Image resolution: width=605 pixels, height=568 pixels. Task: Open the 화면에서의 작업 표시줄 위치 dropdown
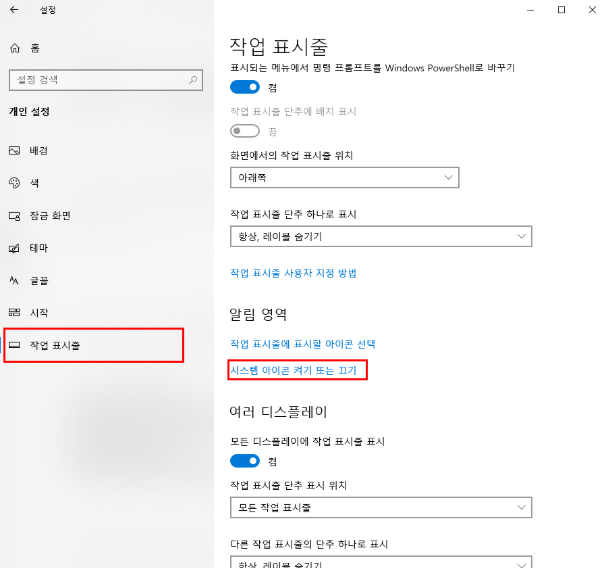click(344, 178)
